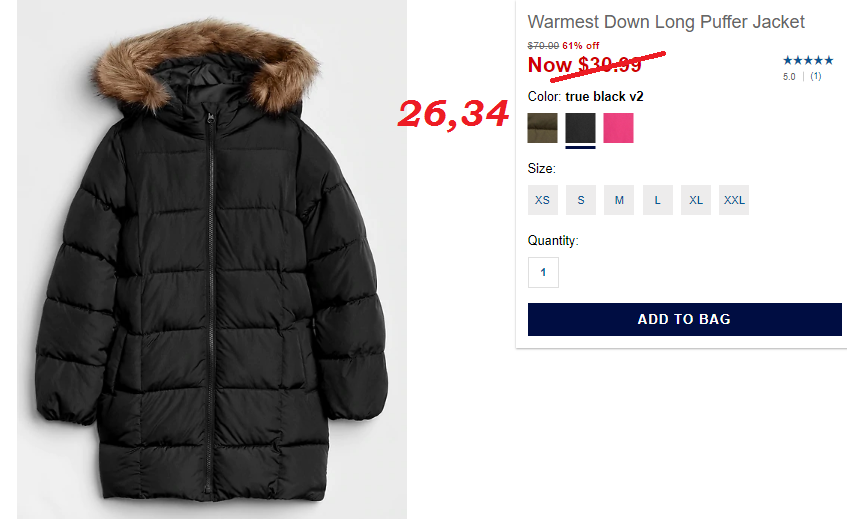Image resolution: width=847 pixels, height=531 pixels.
Task: Click the black puffer jacket product image
Action: pyautogui.click(x=212, y=259)
